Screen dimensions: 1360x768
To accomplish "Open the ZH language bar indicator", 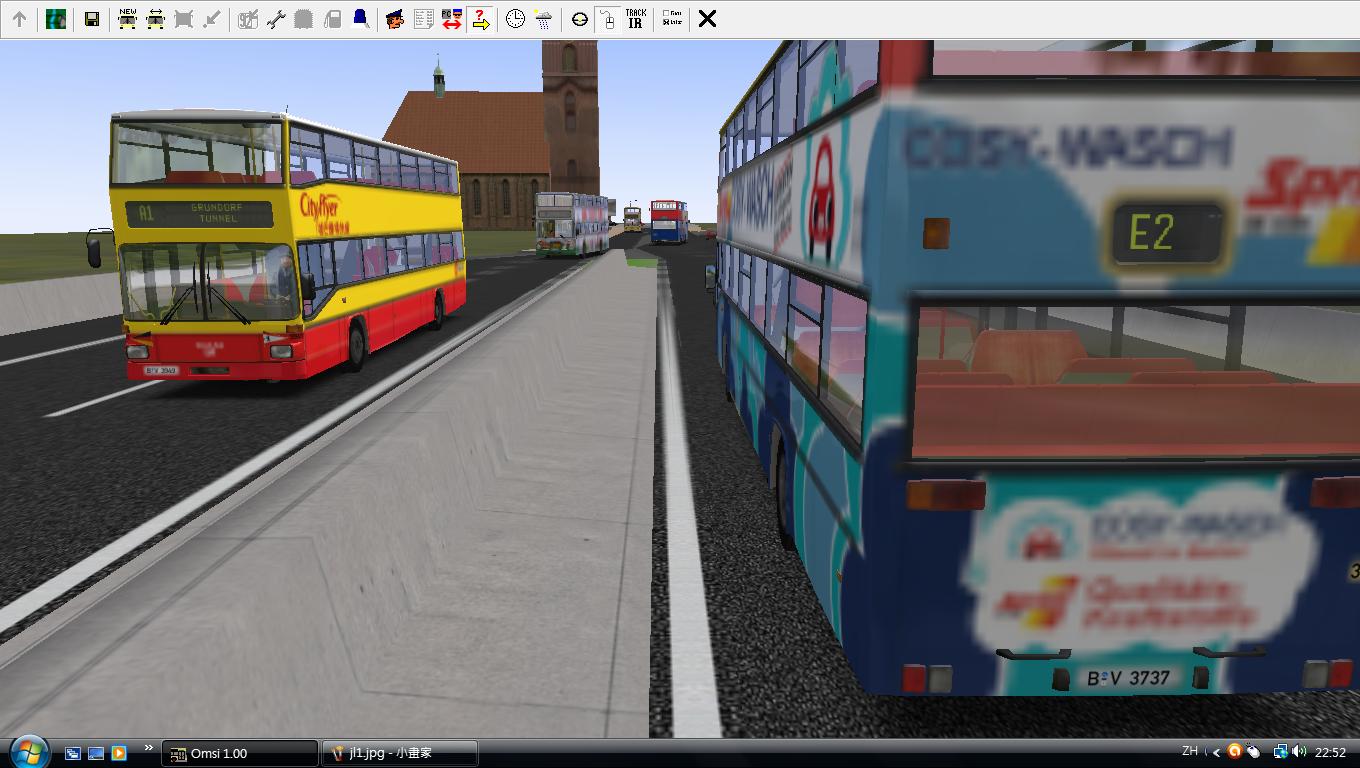I will [x=1190, y=751].
